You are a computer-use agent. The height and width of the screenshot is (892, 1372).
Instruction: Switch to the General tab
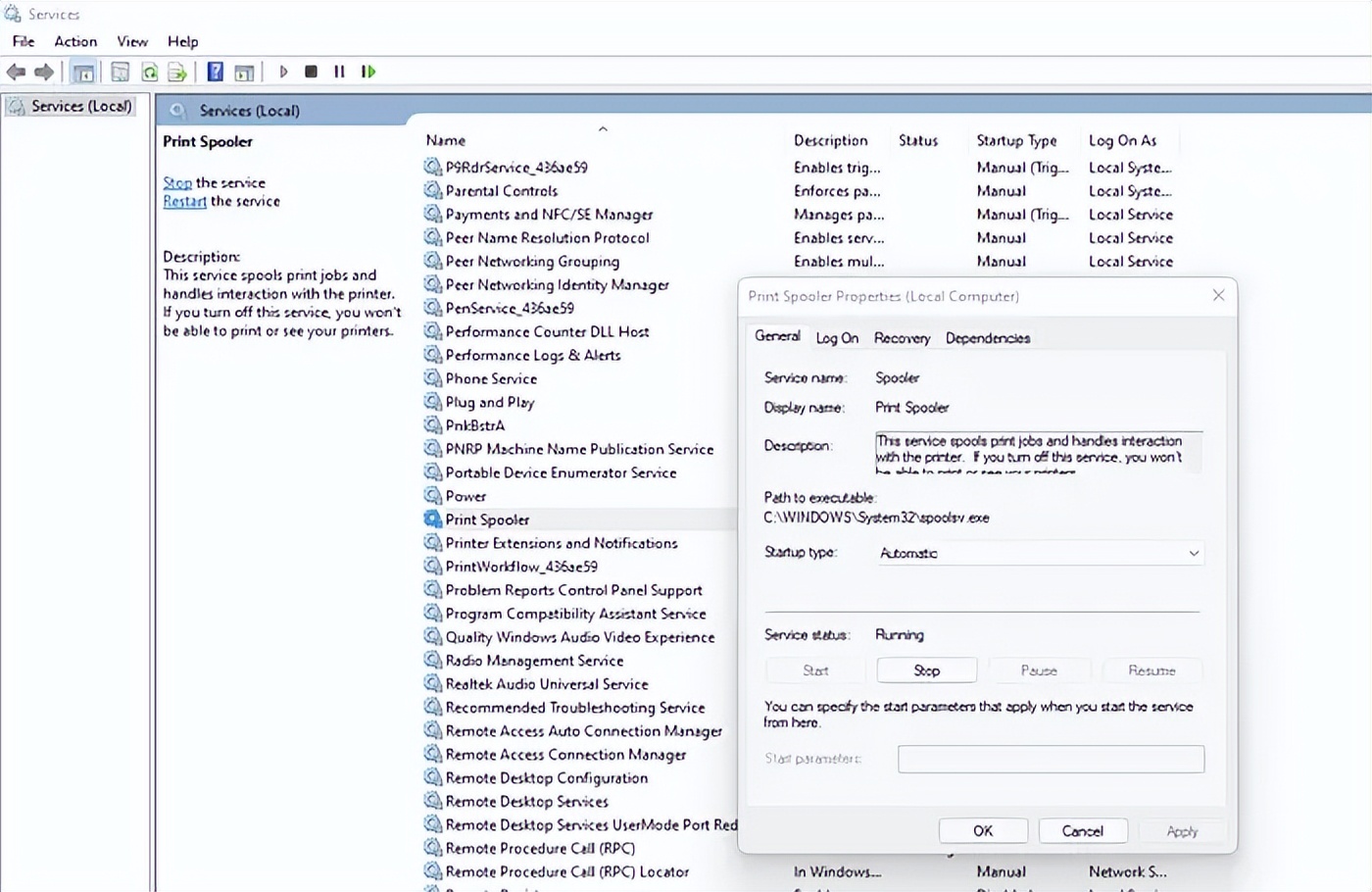point(777,336)
